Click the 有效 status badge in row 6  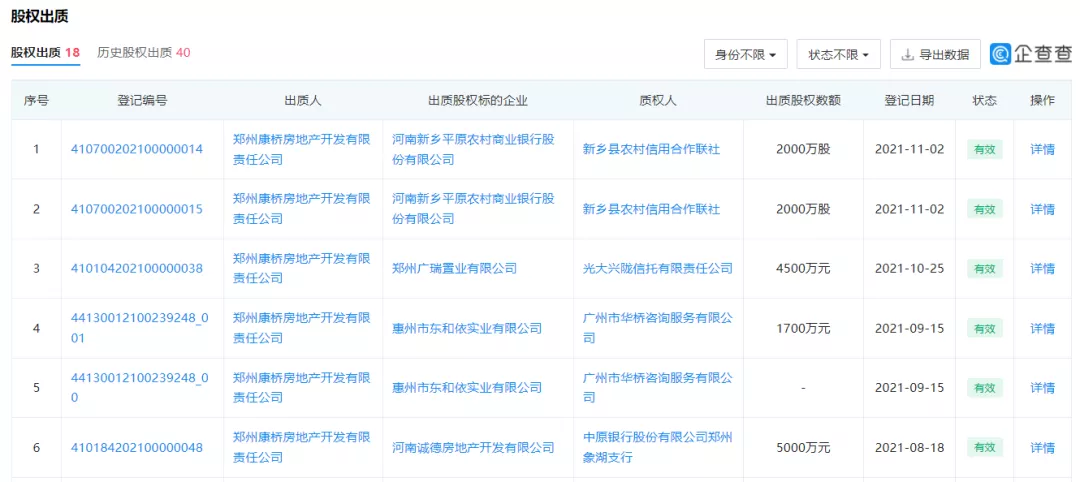click(x=984, y=448)
